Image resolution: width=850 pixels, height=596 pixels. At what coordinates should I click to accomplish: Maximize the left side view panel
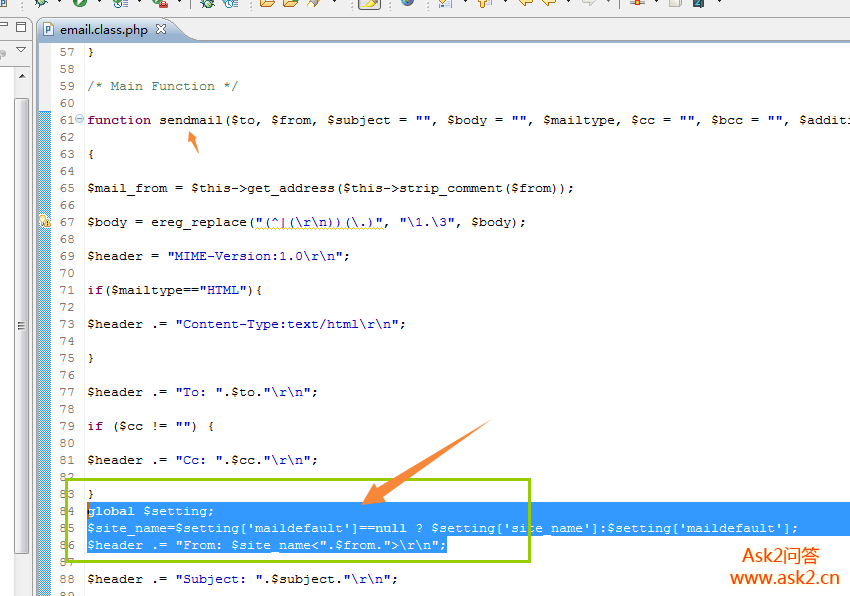point(22,28)
